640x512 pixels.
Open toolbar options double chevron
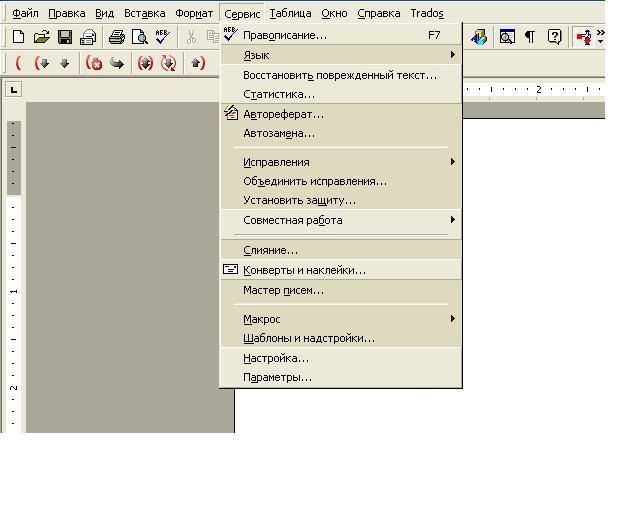pyautogui.click(x=600, y=36)
